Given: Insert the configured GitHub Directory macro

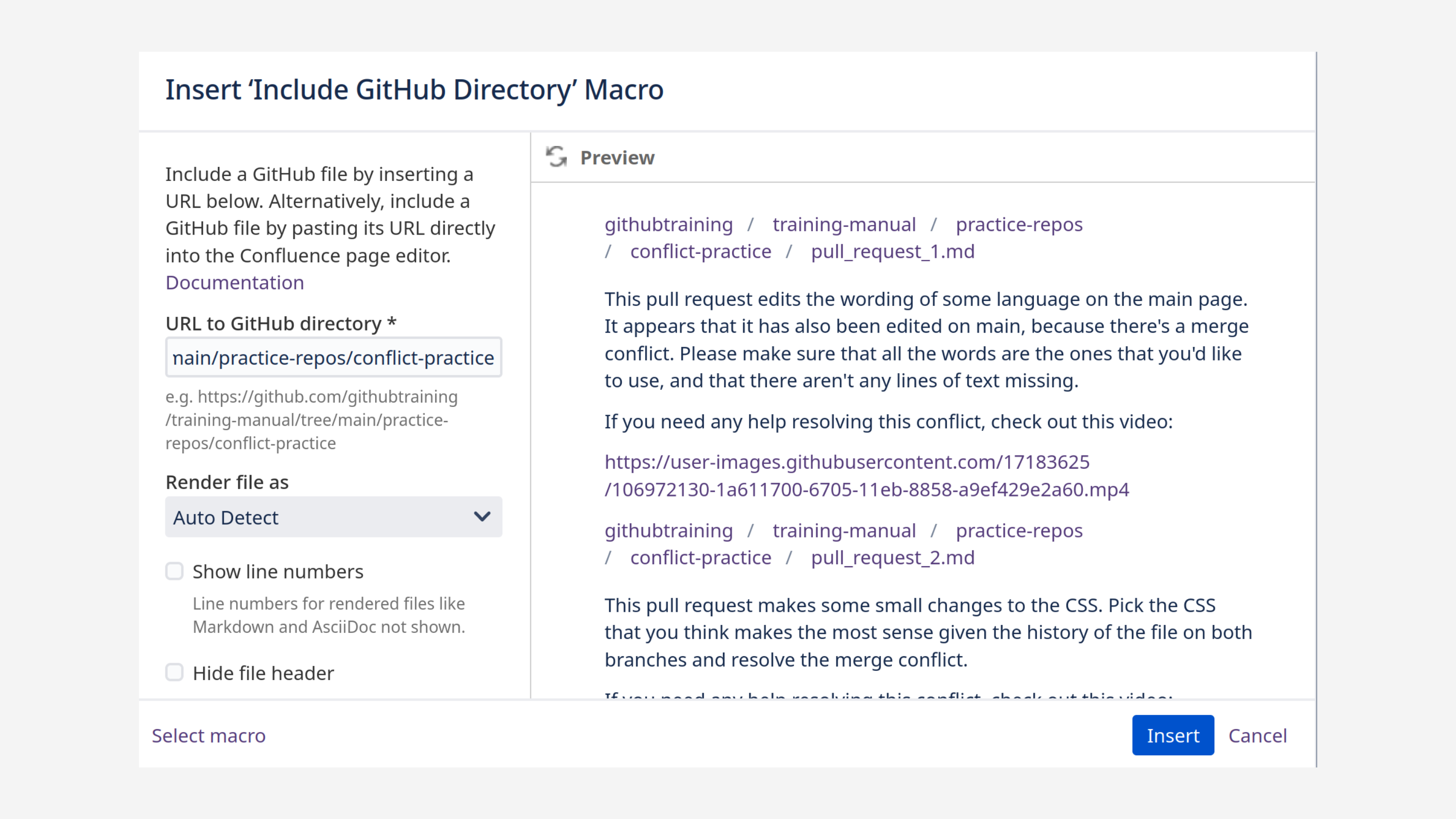Looking at the screenshot, I should pos(1173,736).
